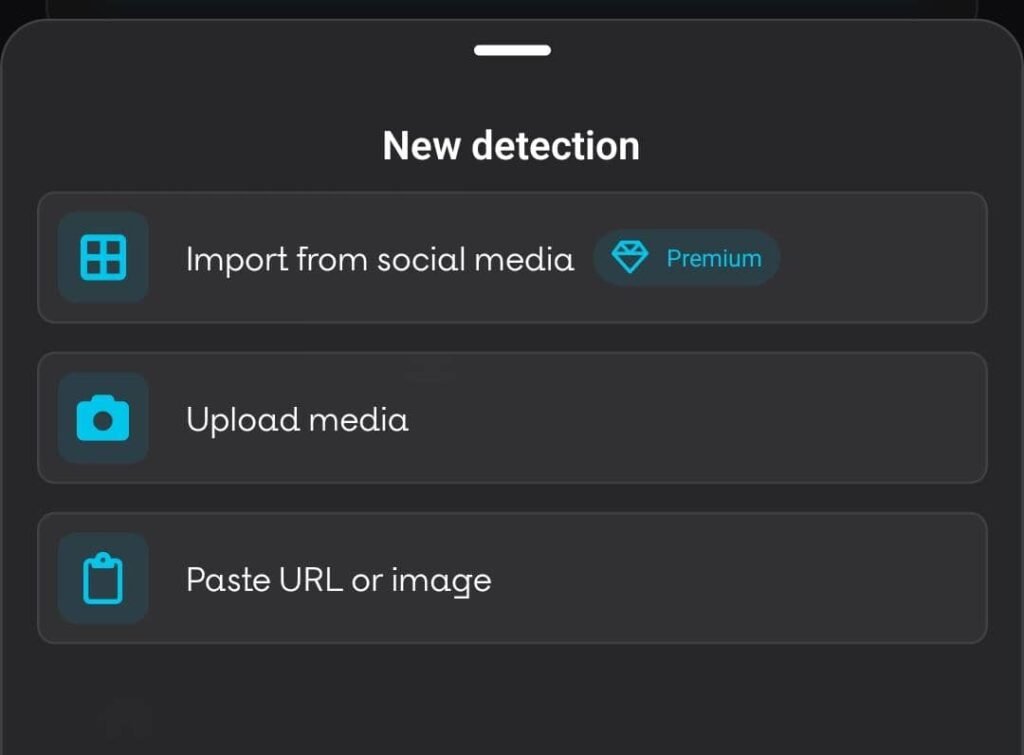Image resolution: width=1024 pixels, height=755 pixels.
Task: Click blank space in Paste URL card
Action: click(738, 579)
